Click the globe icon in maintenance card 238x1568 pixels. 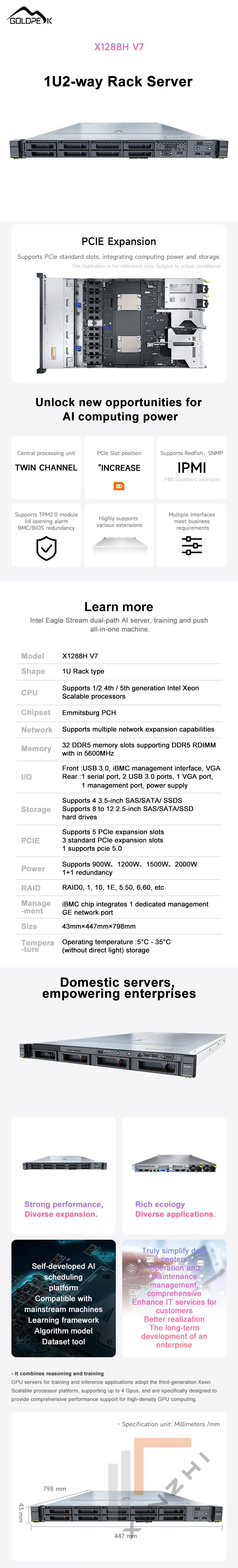coord(131,1268)
